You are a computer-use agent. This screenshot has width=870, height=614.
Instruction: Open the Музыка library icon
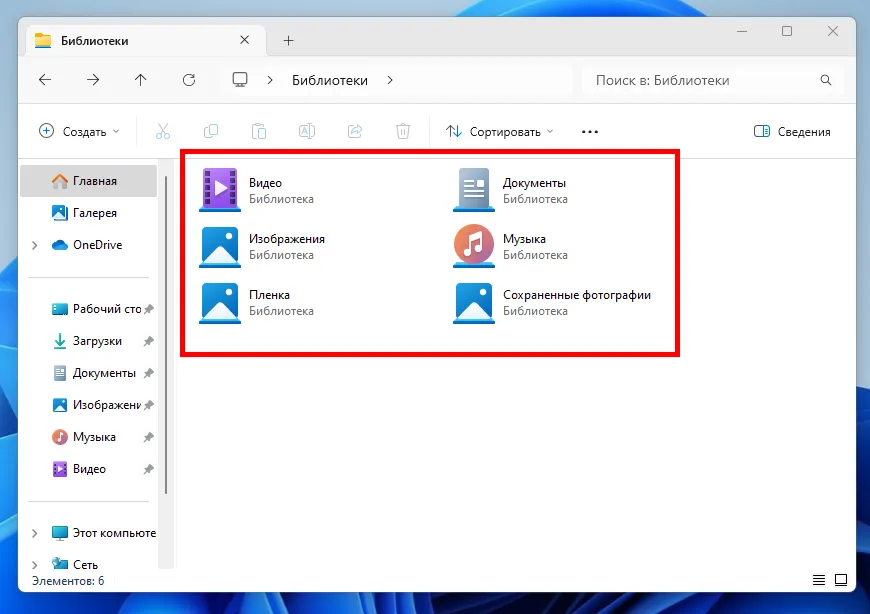472,246
